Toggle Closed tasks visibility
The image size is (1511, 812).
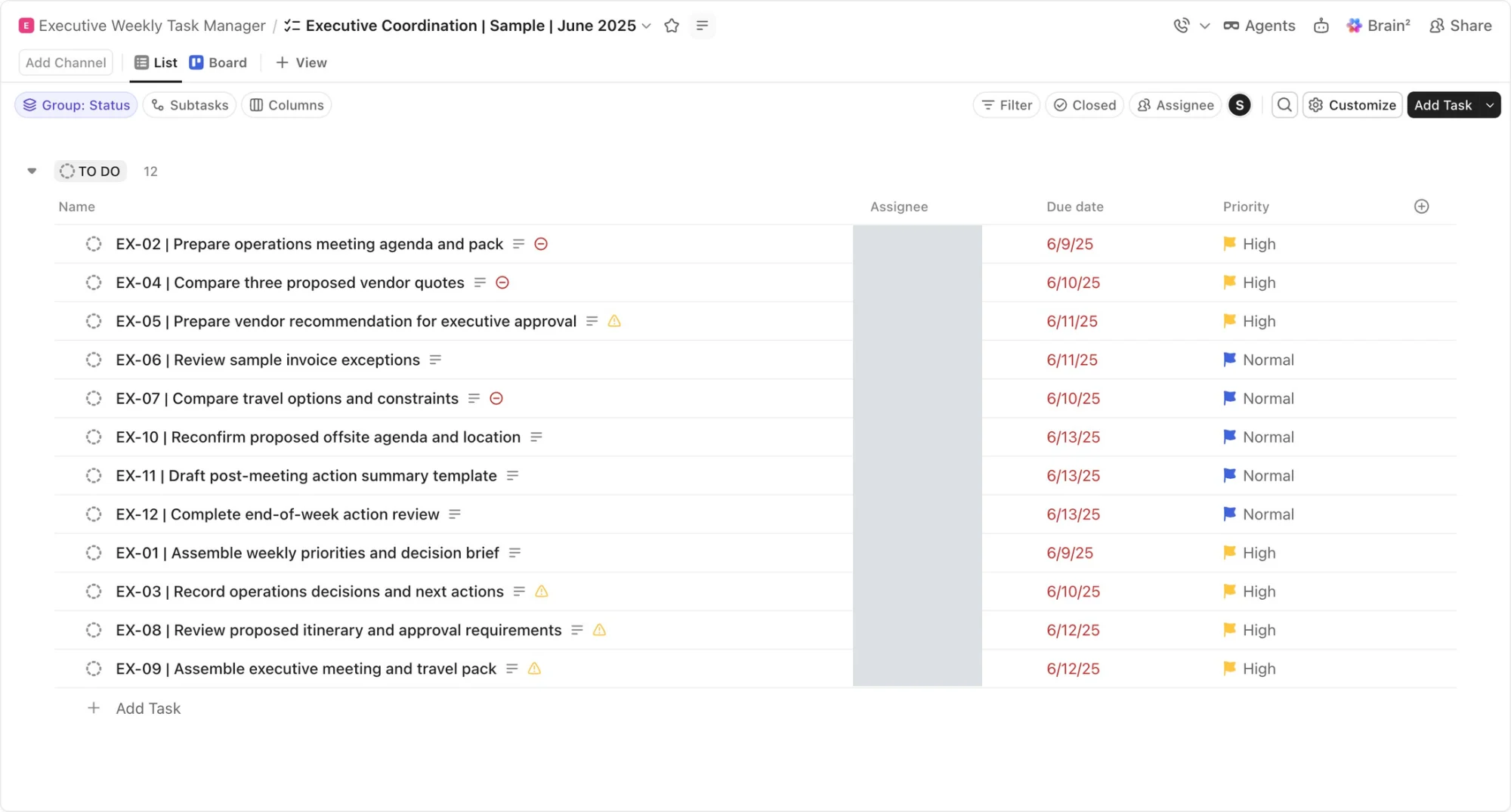pyautogui.click(x=1084, y=105)
